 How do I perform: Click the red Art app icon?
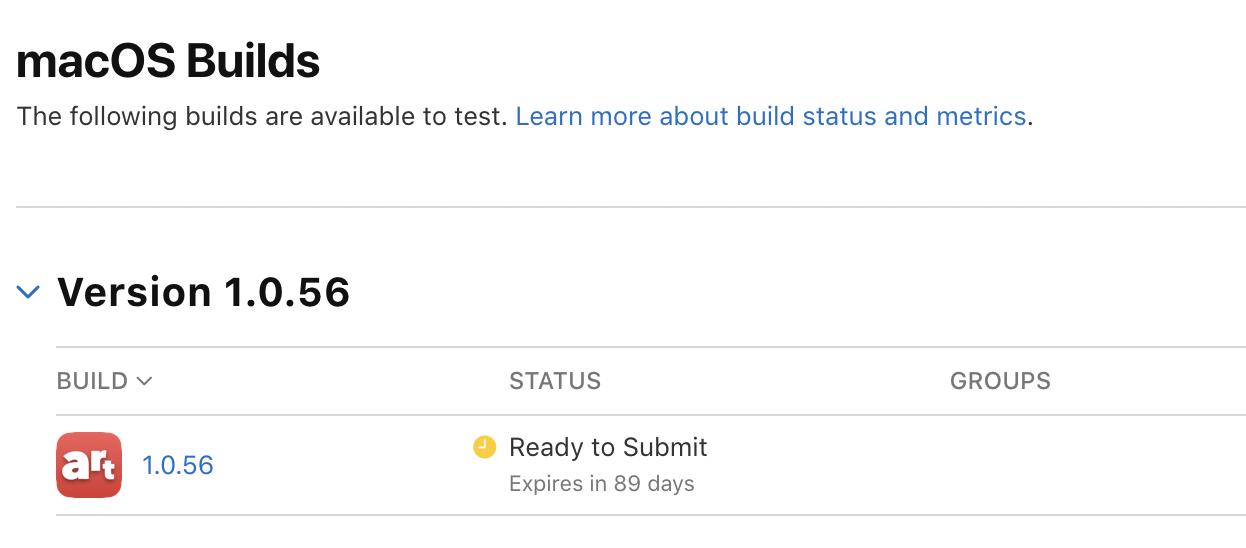pyautogui.click(x=89, y=465)
